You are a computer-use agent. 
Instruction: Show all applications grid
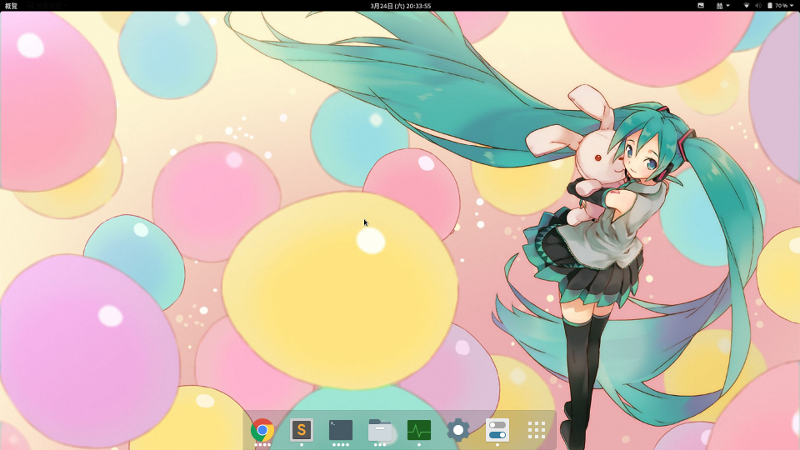[536, 430]
